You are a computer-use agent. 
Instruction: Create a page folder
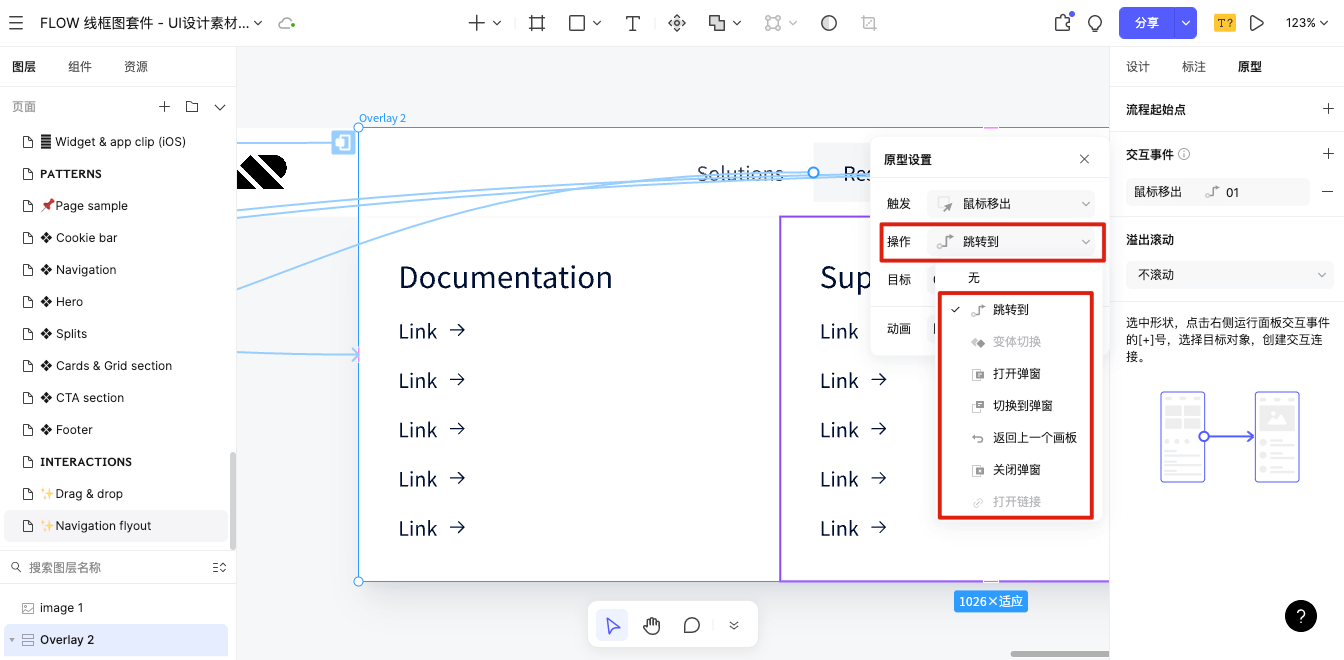192,107
